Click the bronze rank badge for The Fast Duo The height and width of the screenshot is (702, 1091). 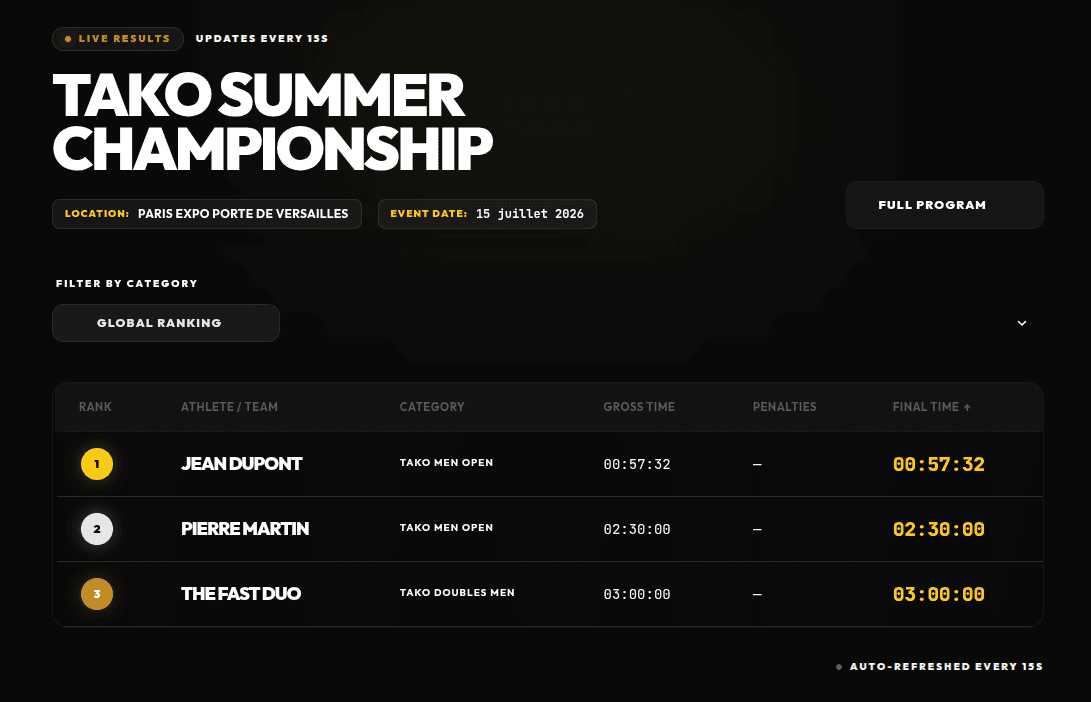point(97,593)
